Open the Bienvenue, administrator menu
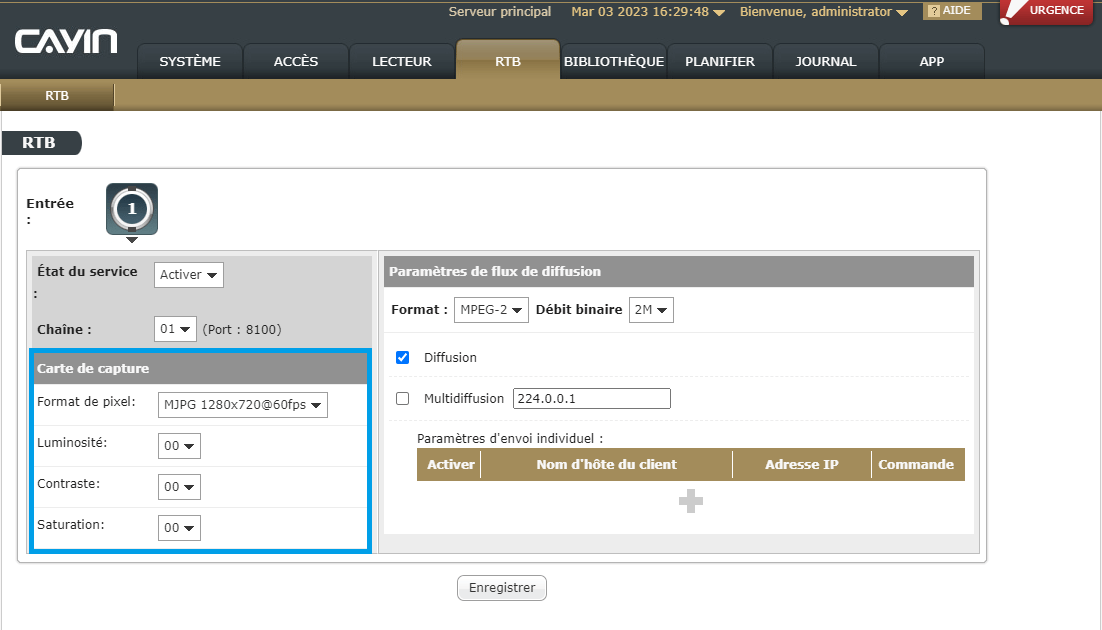The width and height of the screenshot is (1102, 630). click(823, 12)
